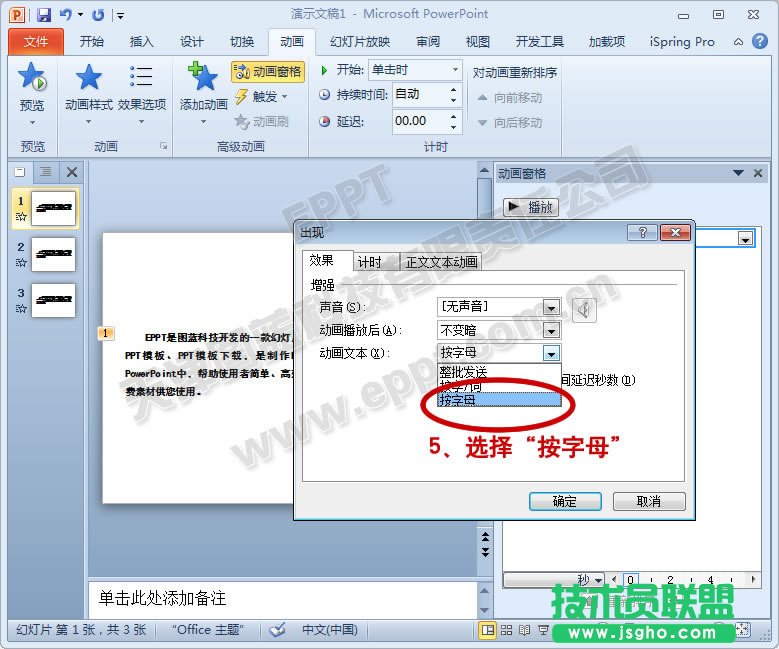Select slide 2 thumbnail

pyautogui.click(x=54, y=254)
